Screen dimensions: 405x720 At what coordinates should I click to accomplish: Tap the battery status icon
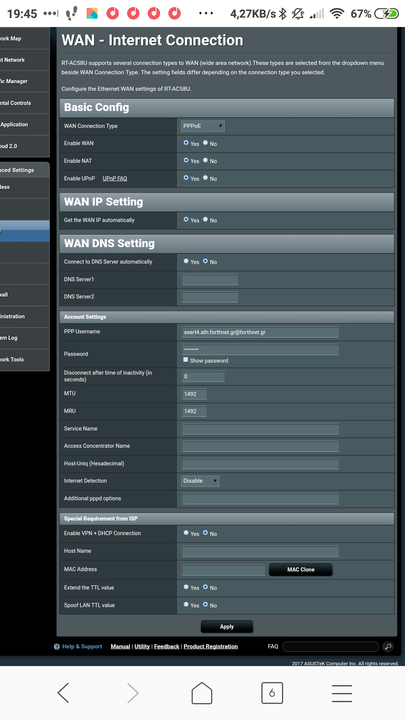click(386, 14)
